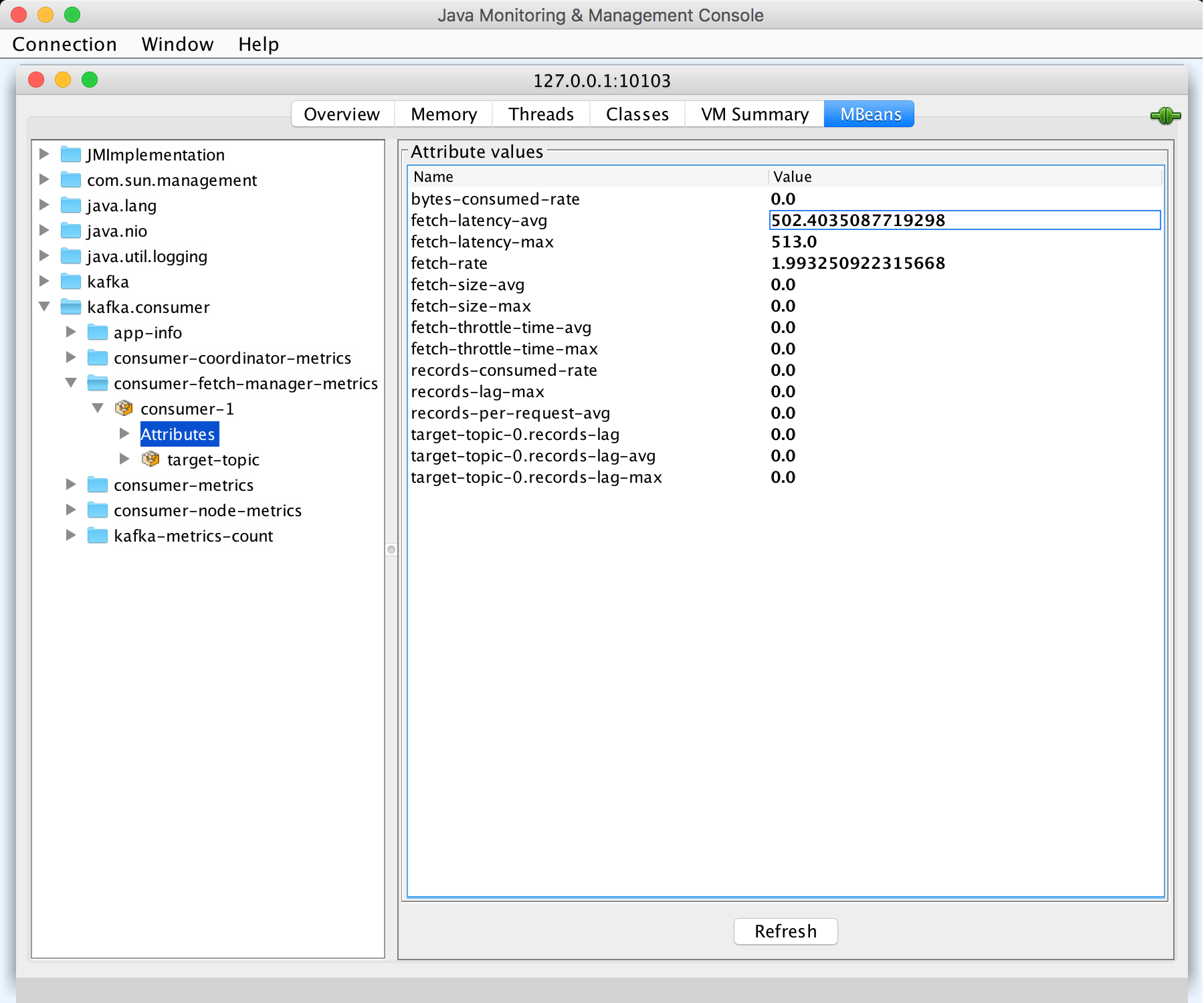Screen dimensions: 1204x1003
Task: Click the records-lag-max attribute name
Action: pyautogui.click(x=478, y=391)
